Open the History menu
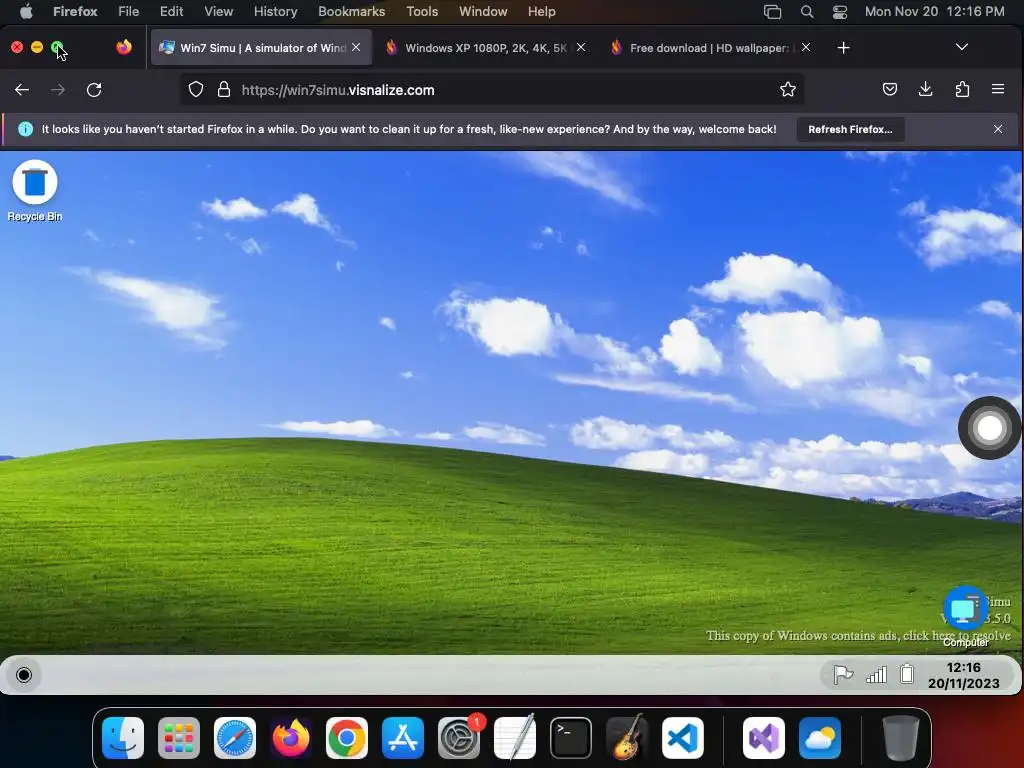This screenshot has height=768, width=1024. 275,11
